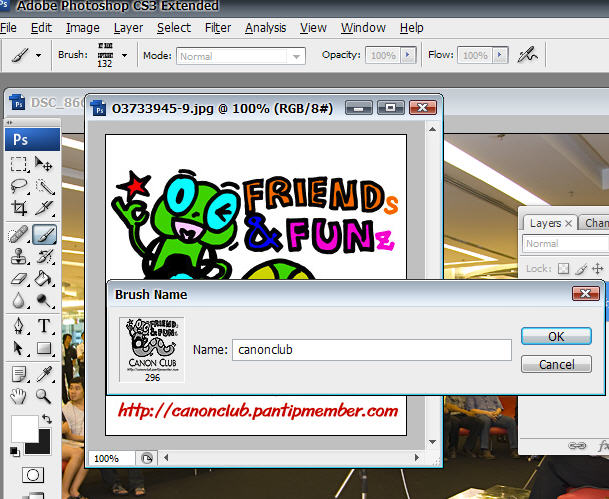Open the document status info popup
Viewport: 609px width, 499px height.
[147, 459]
